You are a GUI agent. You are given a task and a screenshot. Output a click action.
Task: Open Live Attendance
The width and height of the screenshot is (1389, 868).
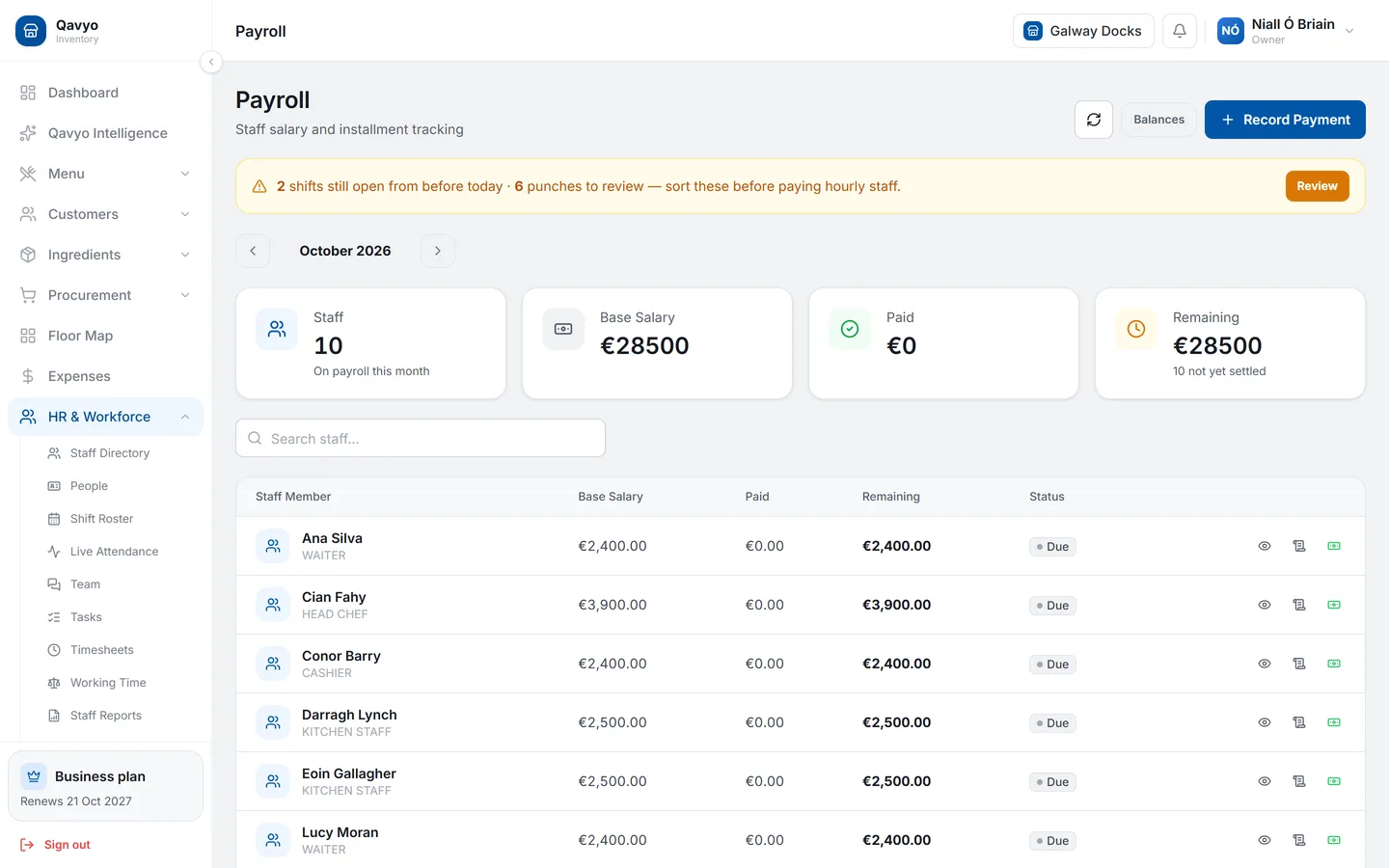(120, 552)
